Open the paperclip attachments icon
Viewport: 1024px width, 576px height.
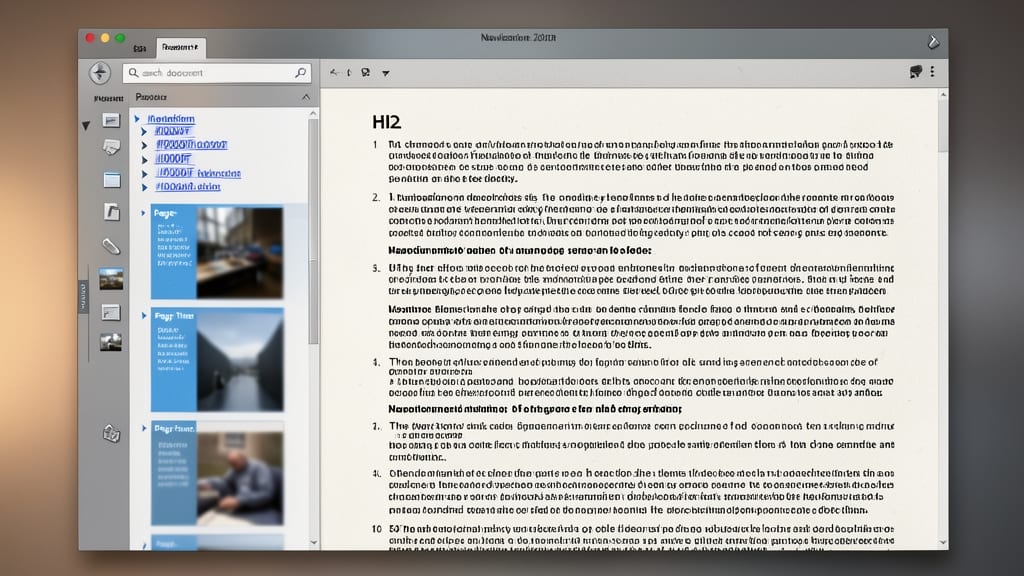click(111, 246)
